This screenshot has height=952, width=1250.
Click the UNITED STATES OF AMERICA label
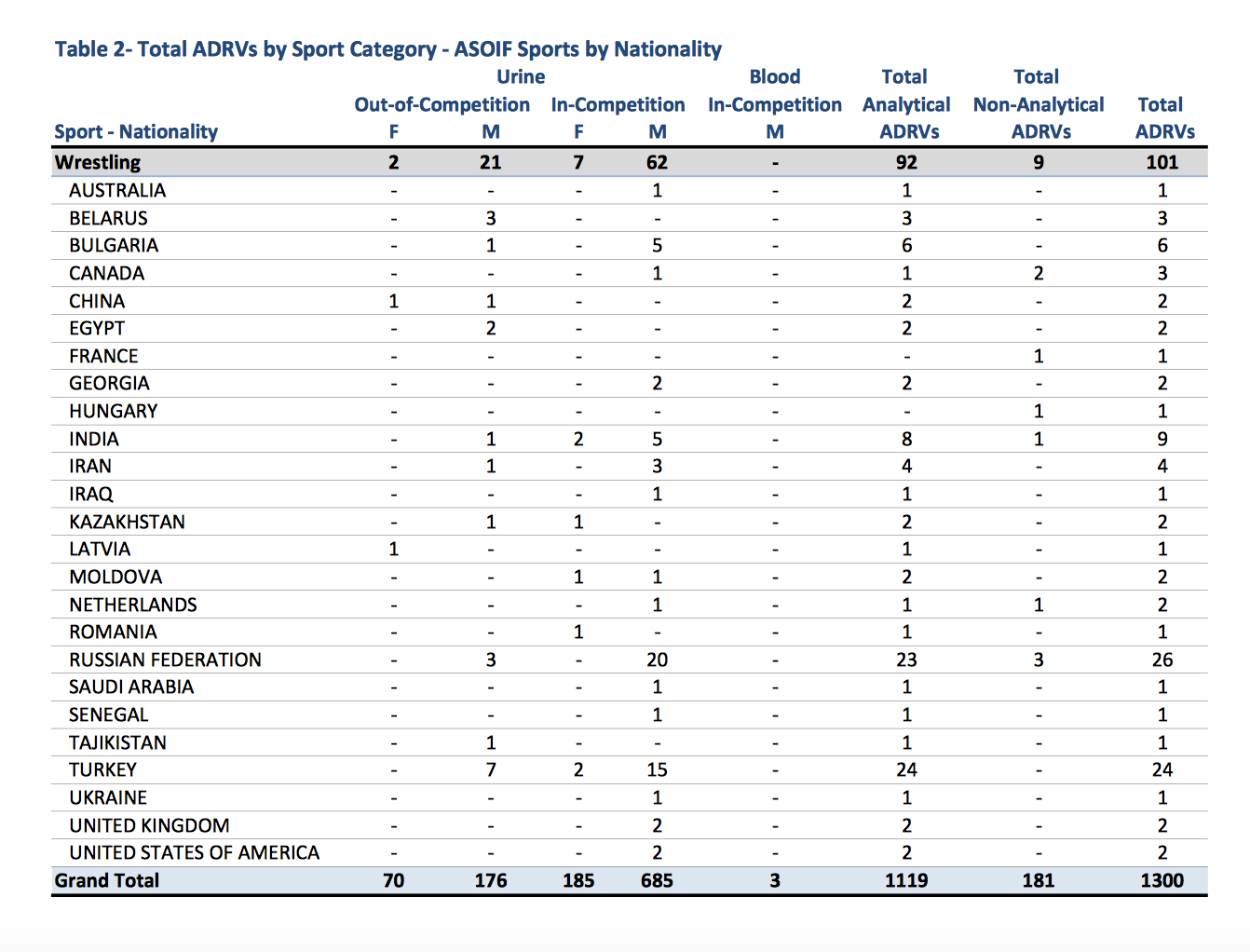[x=194, y=853]
